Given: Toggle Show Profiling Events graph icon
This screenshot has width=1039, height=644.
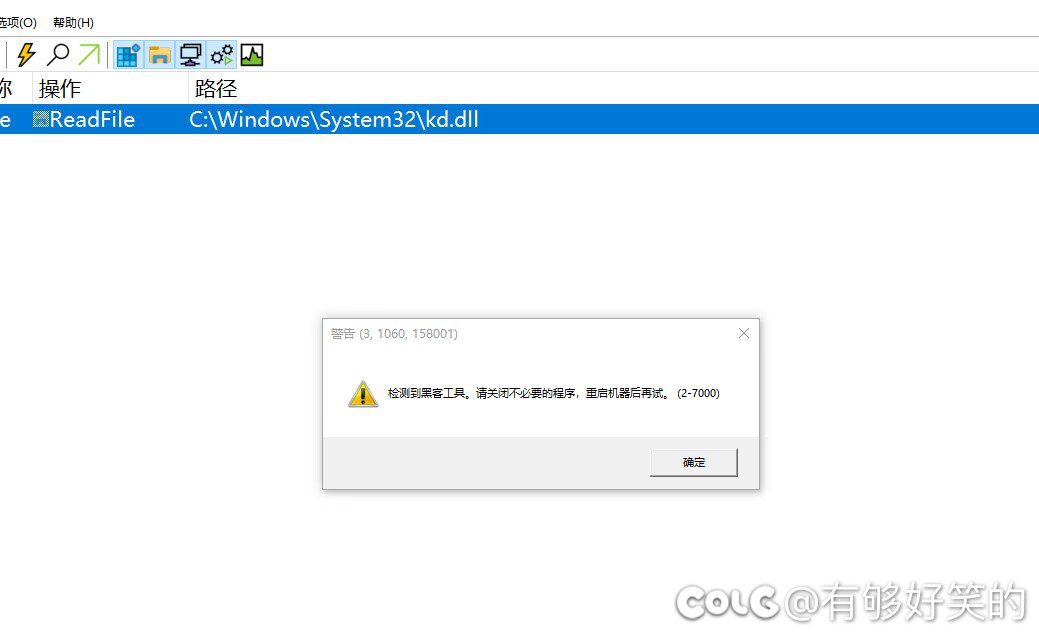Looking at the screenshot, I should (252, 55).
